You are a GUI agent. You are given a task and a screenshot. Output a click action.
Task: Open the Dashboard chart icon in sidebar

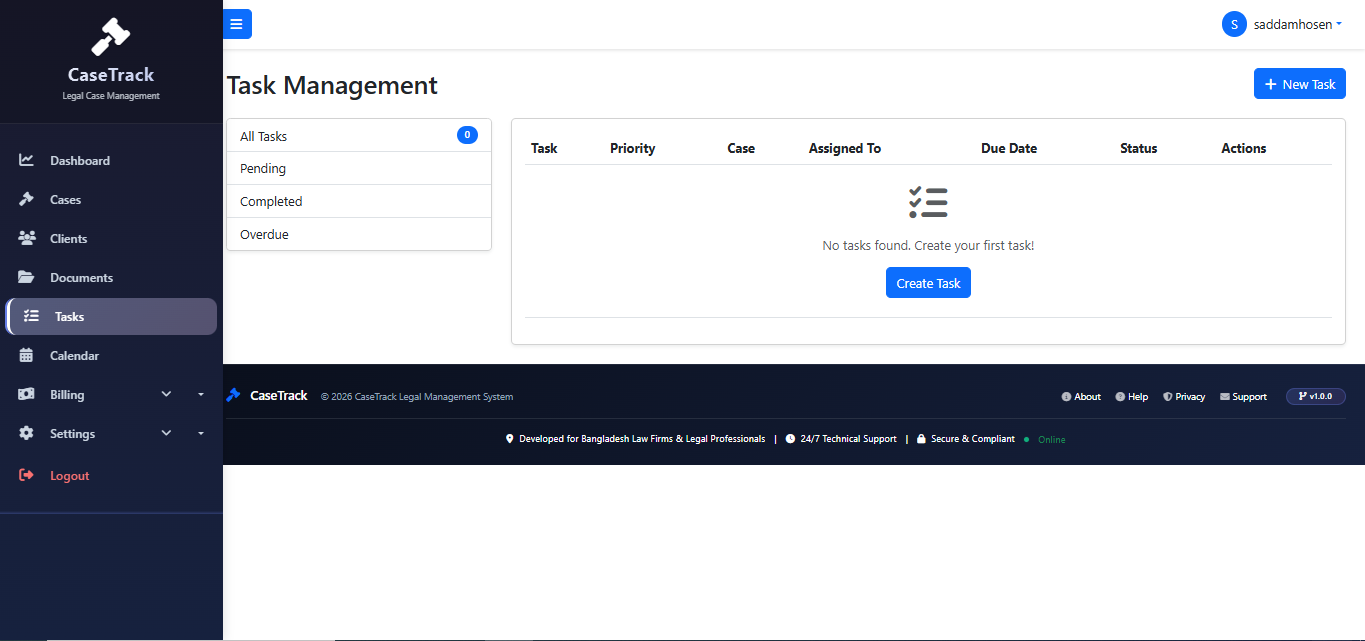(27, 160)
